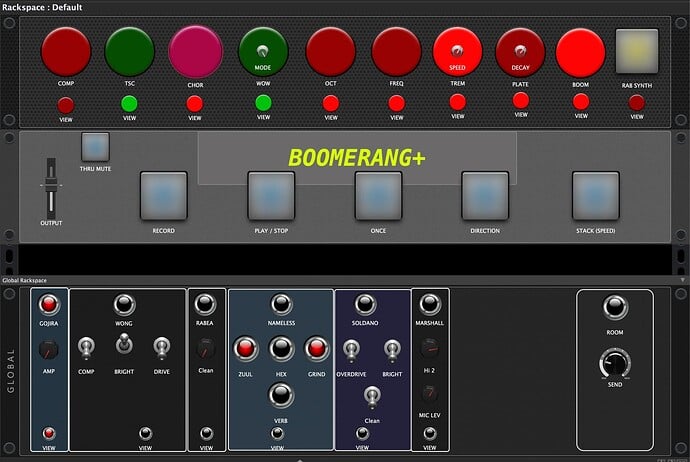Flip the SOLDANO OVERDRIVE switch

point(351,351)
